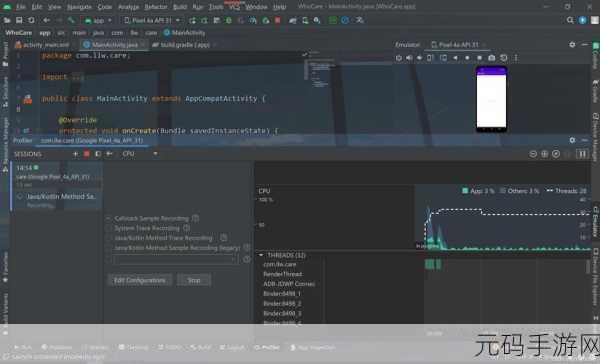The height and width of the screenshot is (364, 600).
Task: Open the Edit menu
Action: click(x=37, y=7)
